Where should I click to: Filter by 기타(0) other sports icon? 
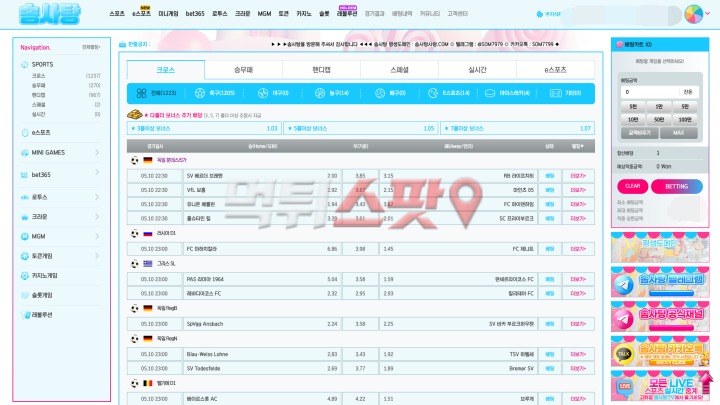coord(556,93)
